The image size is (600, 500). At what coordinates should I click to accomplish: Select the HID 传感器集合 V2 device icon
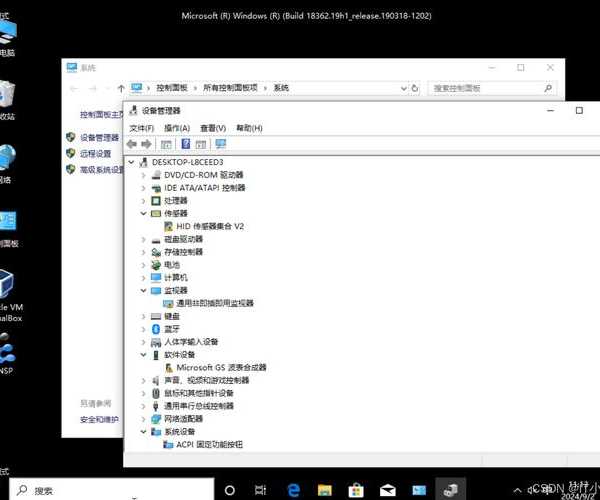168,226
